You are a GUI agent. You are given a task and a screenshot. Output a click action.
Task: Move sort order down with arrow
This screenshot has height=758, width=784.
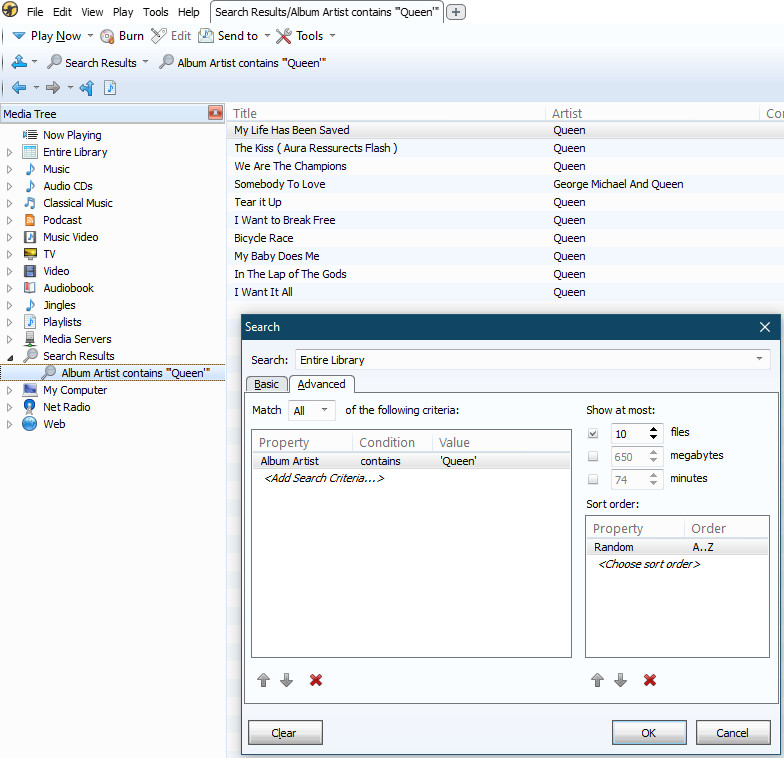[620, 680]
